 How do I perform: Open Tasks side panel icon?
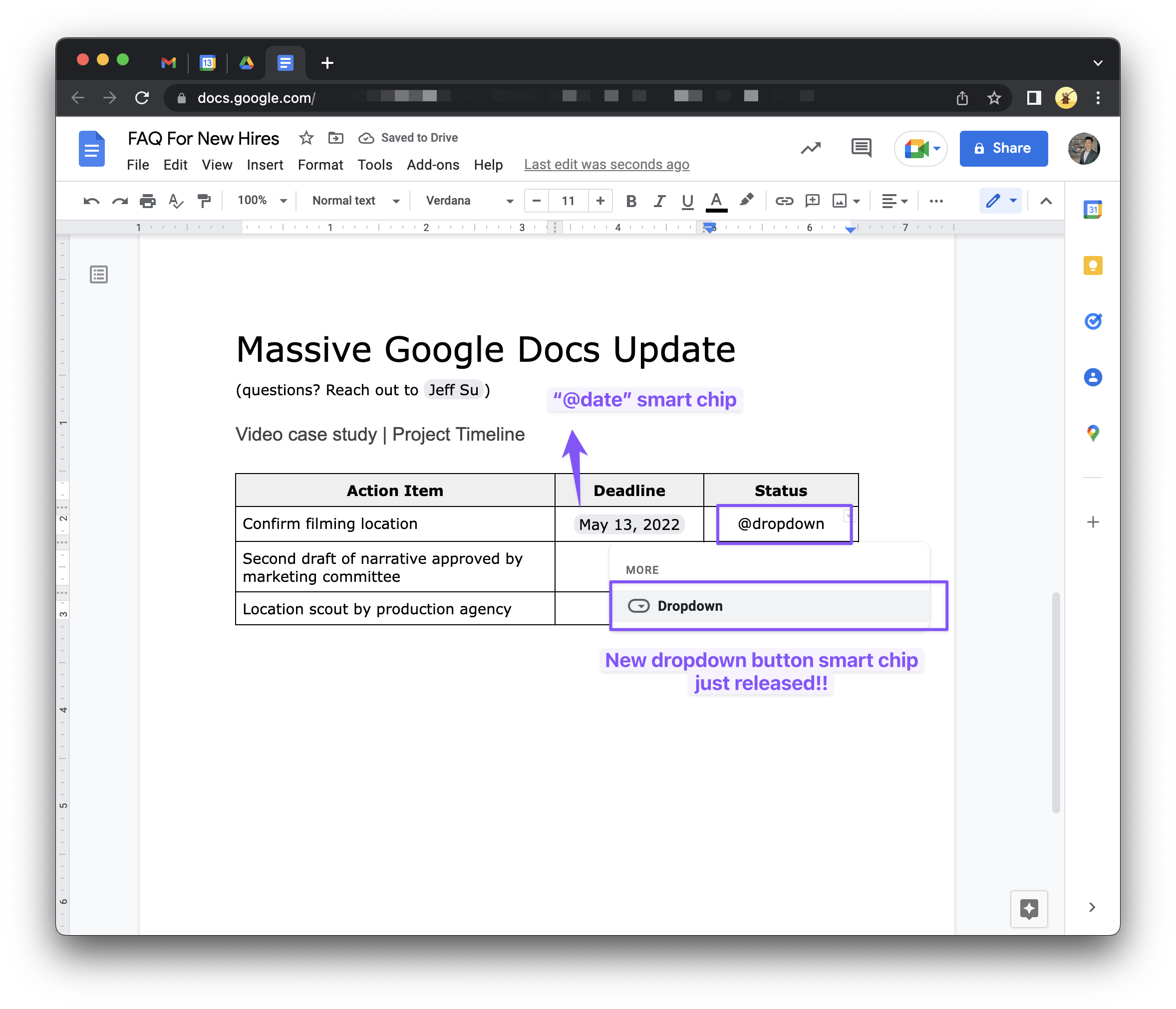pyautogui.click(x=1093, y=321)
